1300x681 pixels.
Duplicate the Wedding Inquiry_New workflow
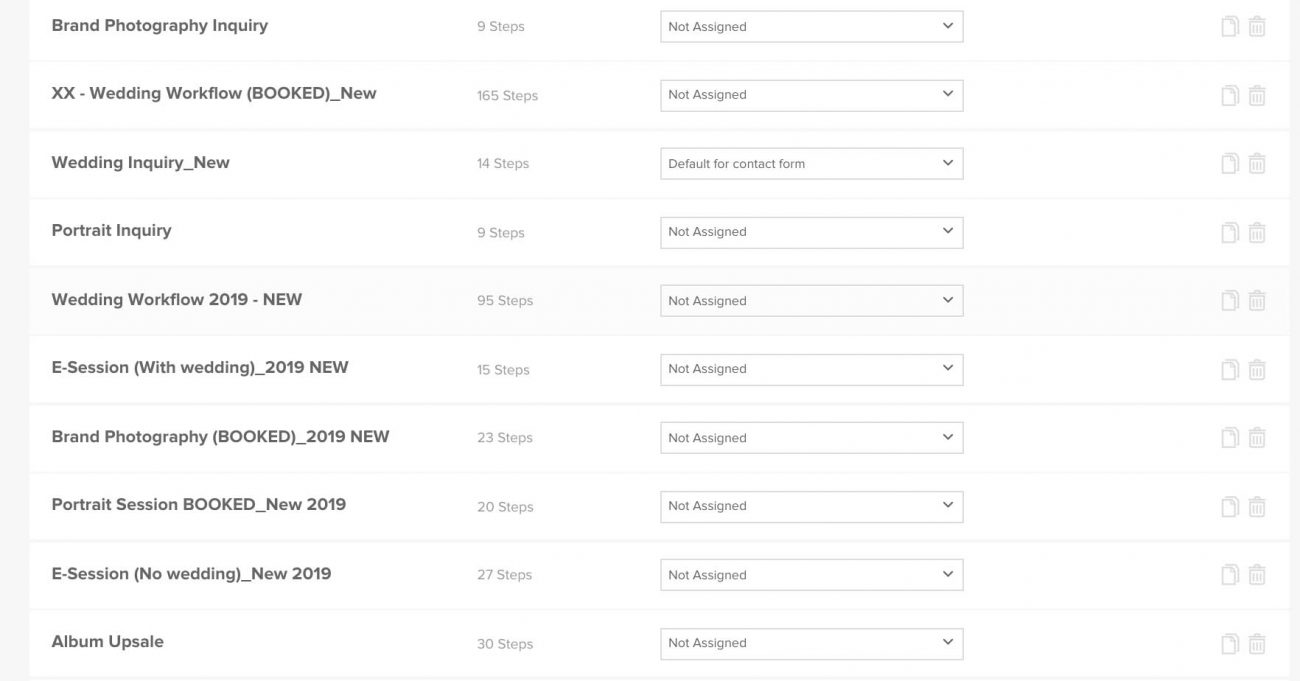(x=1230, y=164)
